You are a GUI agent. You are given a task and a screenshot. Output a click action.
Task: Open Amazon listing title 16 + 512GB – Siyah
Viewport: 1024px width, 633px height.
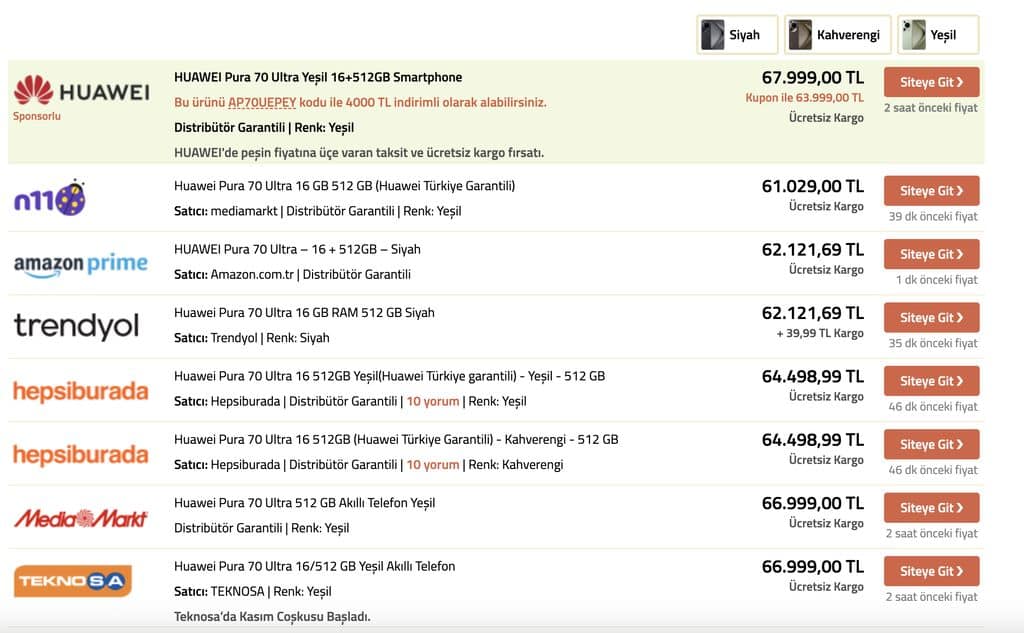tap(297, 250)
